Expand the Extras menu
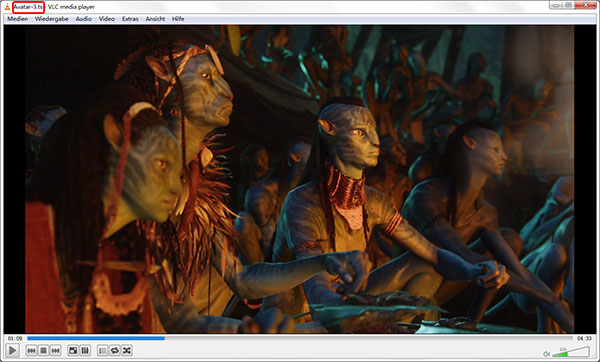Screen dimensions: 600x362 click(130, 19)
